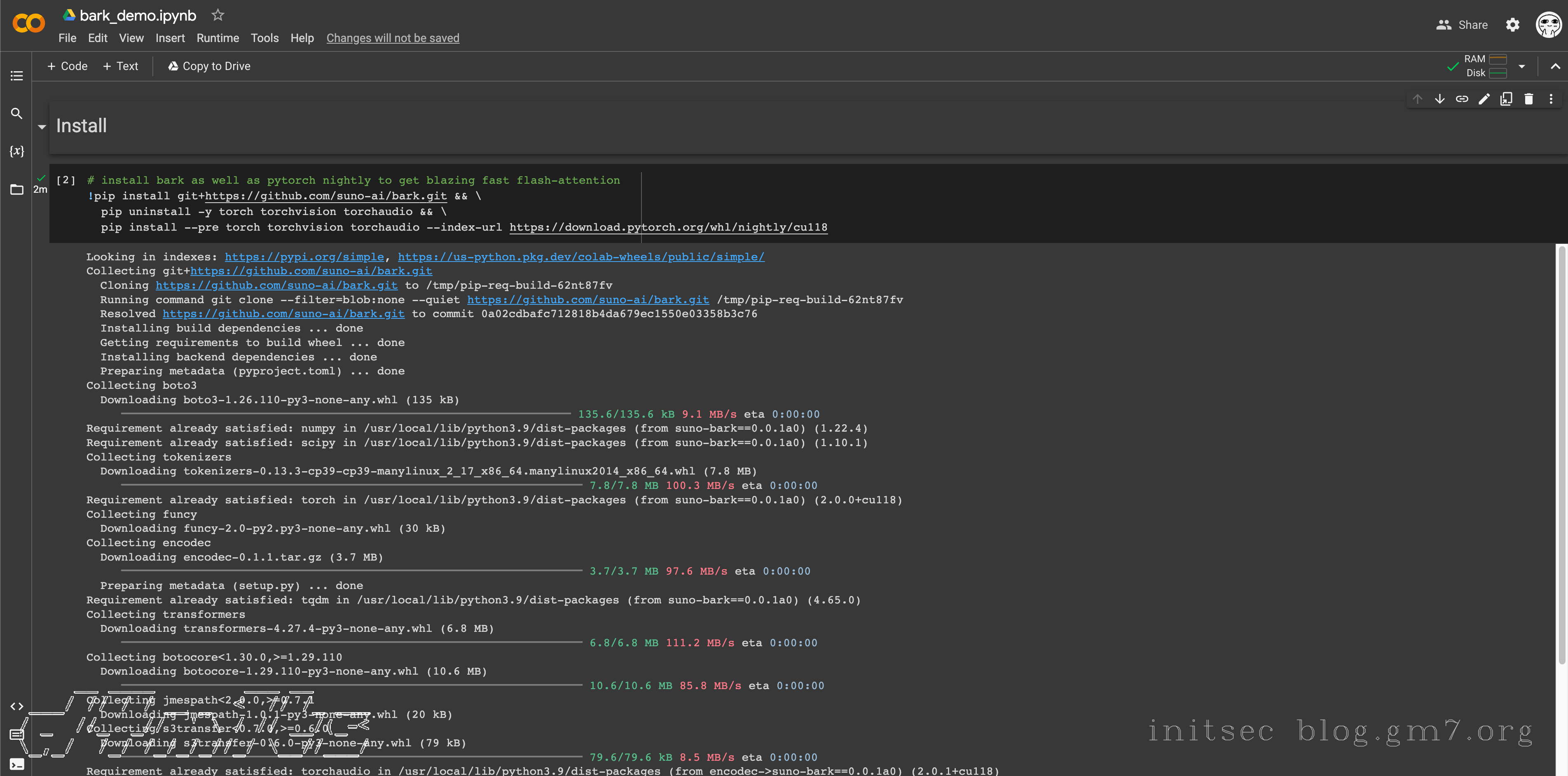Click the copy link to cell icon
The height and width of the screenshot is (776, 1568).
point(1461,99)
